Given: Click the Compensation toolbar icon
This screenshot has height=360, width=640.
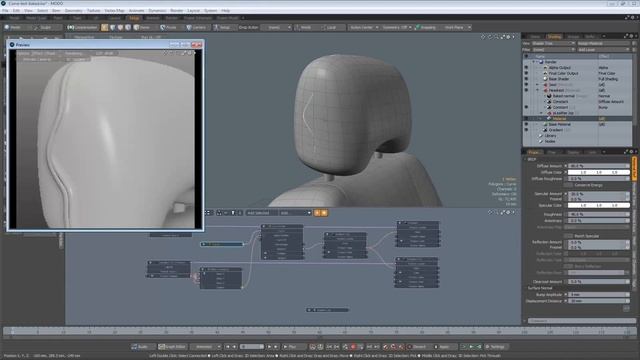Looking at the screenshot, I should point(71,27).
